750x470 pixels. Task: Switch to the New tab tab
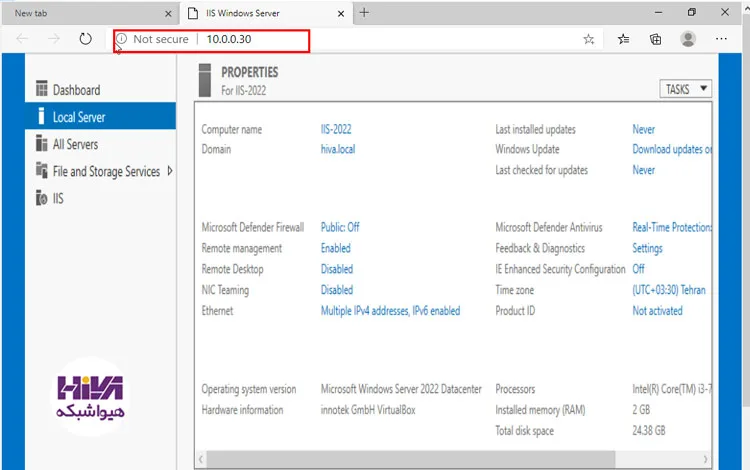[89, 13]
